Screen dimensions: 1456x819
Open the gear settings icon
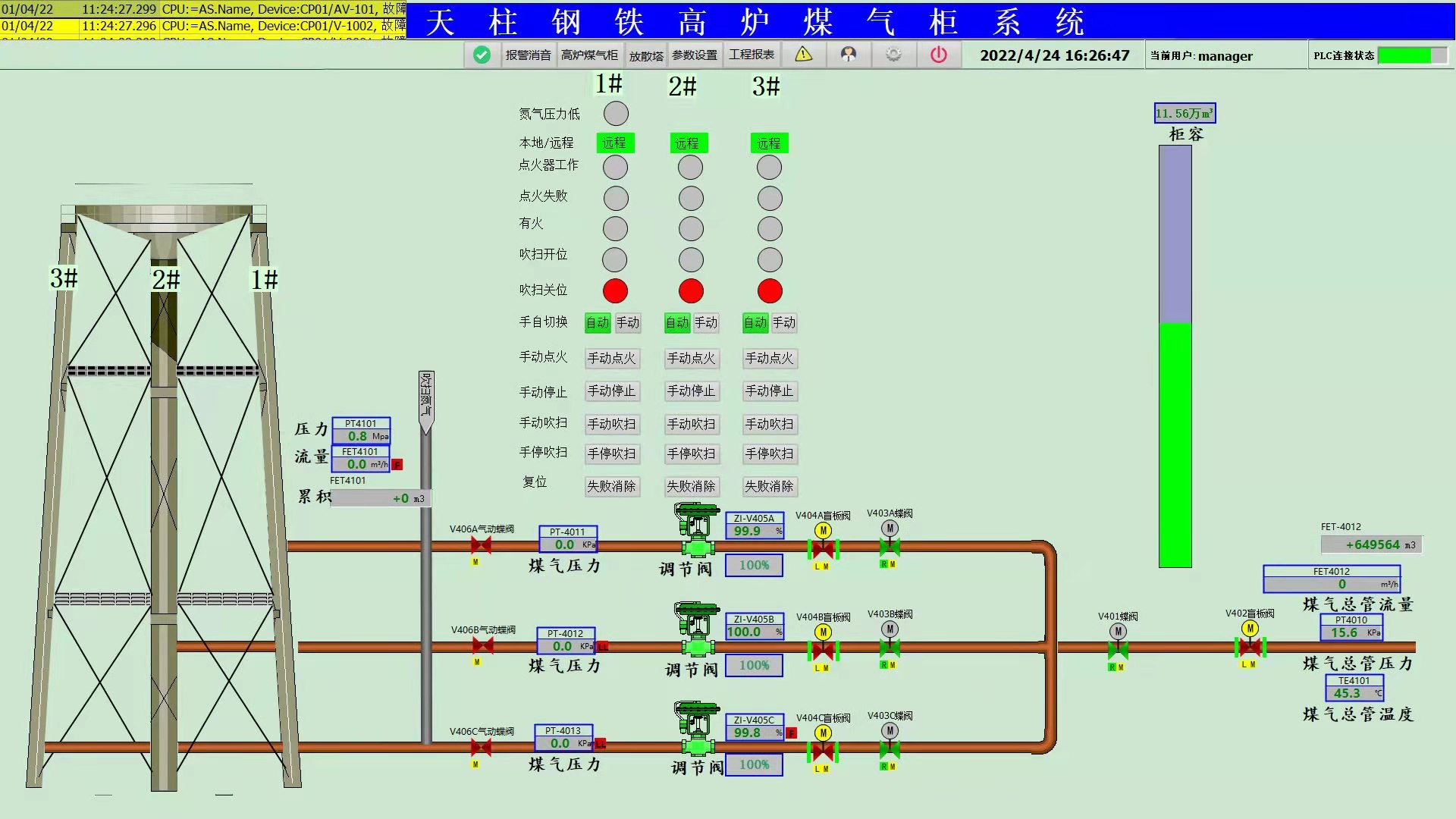click(x=893, y=55)
